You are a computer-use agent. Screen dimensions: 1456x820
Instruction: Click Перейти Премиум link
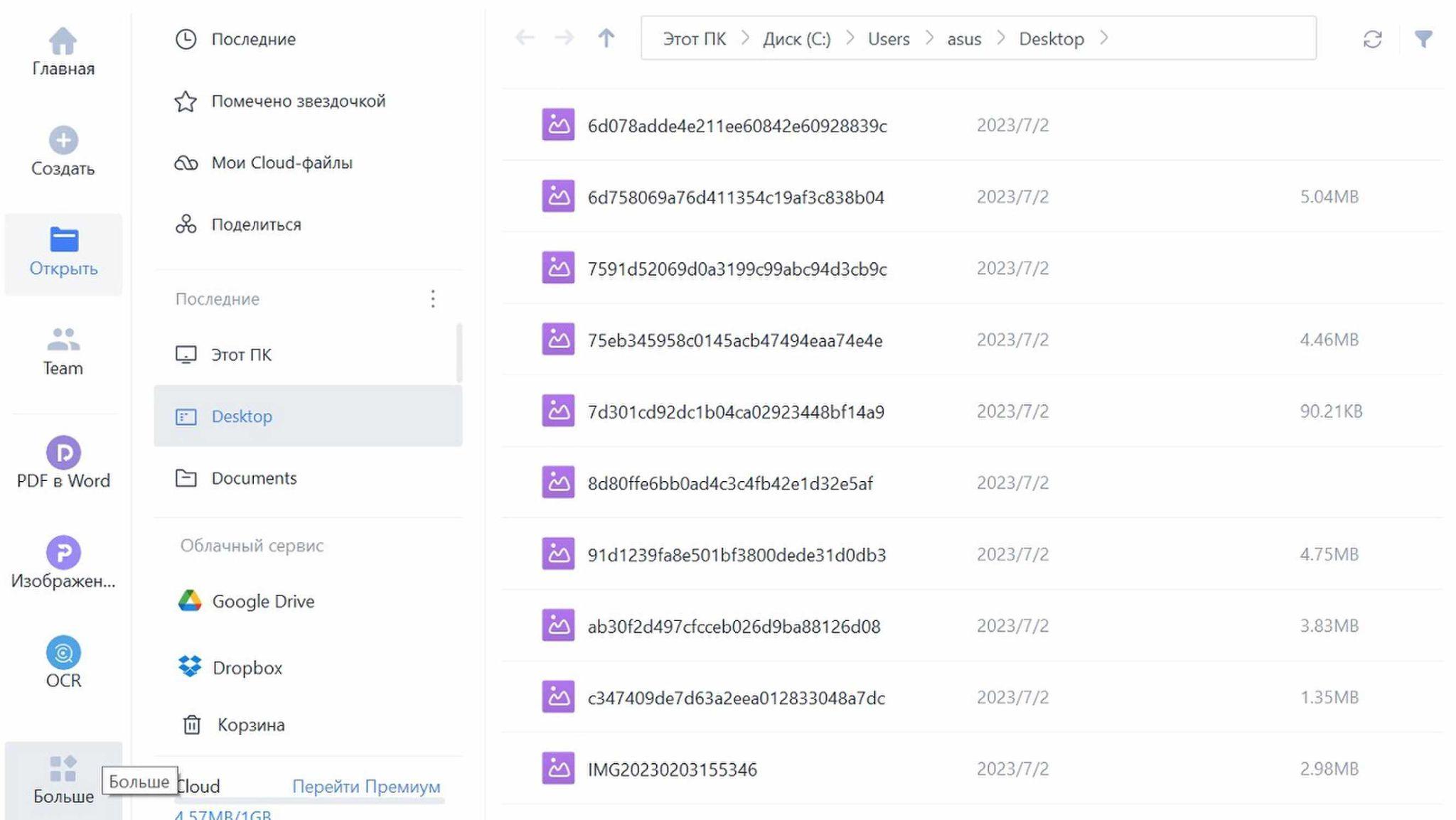[366, 787]
